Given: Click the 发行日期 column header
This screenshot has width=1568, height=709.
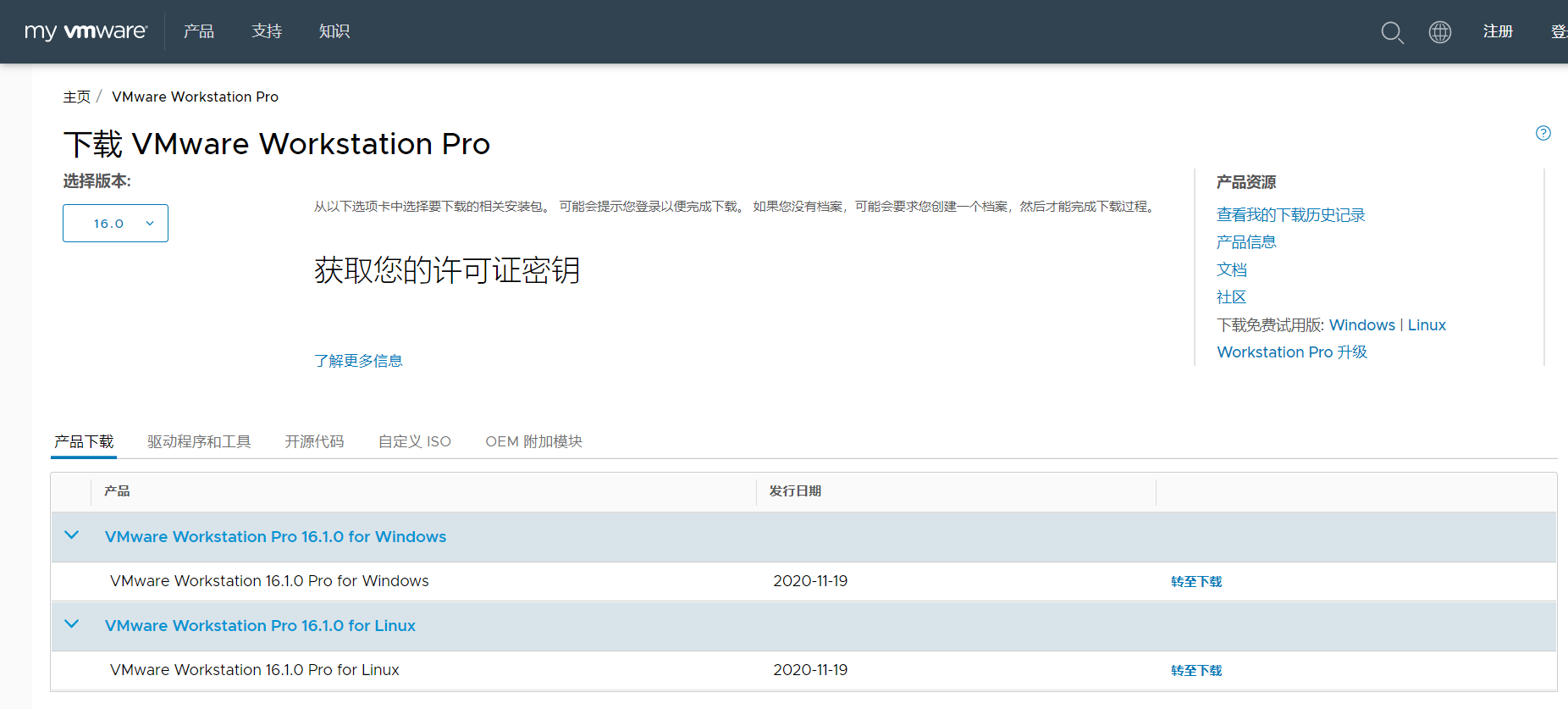Looking at the screenshot, I should click(x=795, y=491).
